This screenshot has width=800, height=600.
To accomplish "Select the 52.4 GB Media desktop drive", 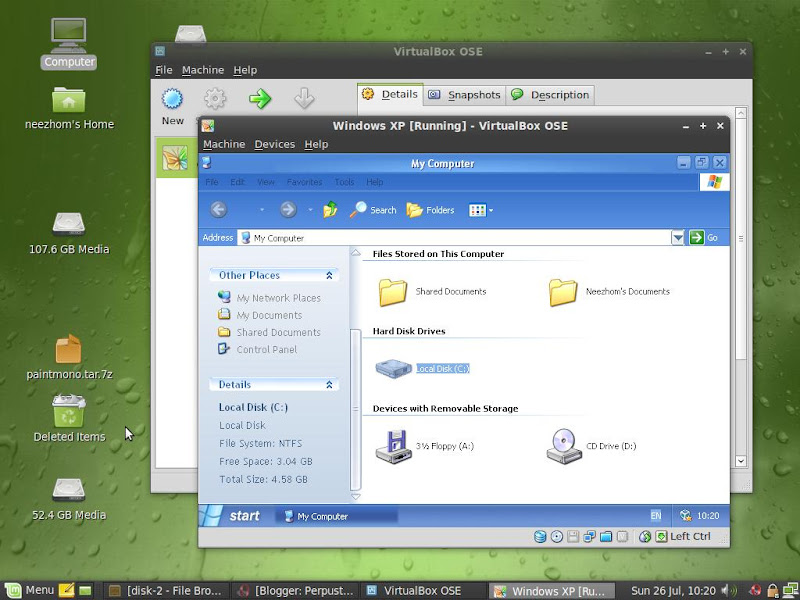I will (x=69, y=499).
